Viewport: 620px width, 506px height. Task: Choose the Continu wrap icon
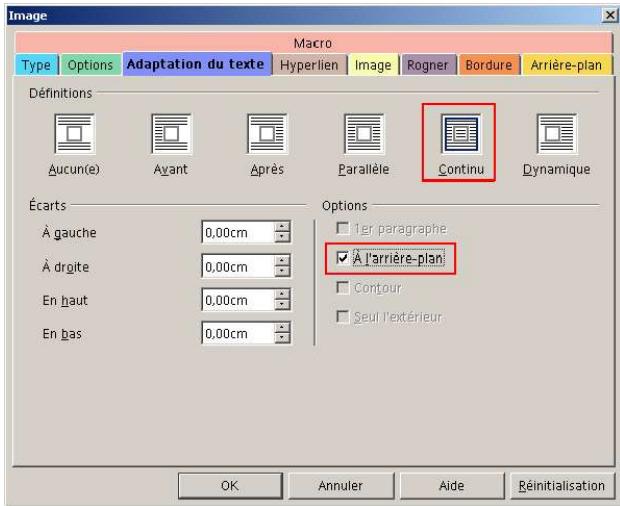point(460,134)
